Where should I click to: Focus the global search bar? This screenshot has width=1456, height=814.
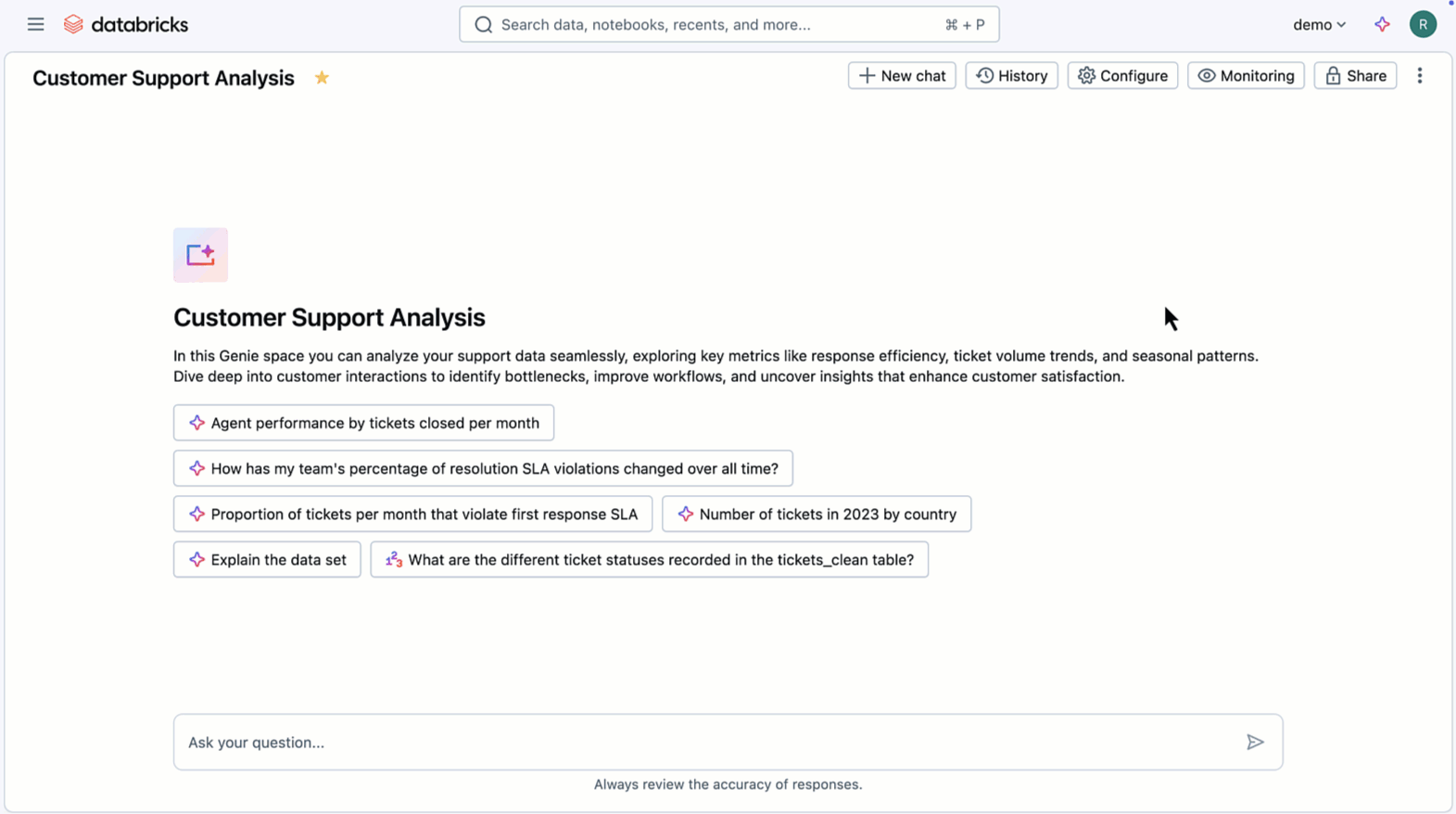coord(728,24)
